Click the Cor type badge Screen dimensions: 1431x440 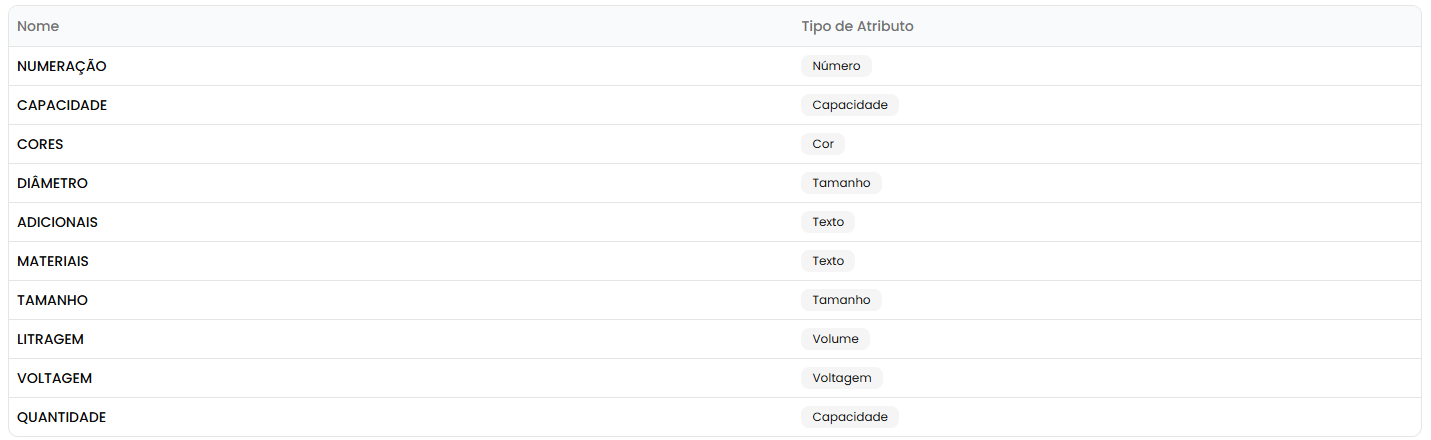coord(823,144)
